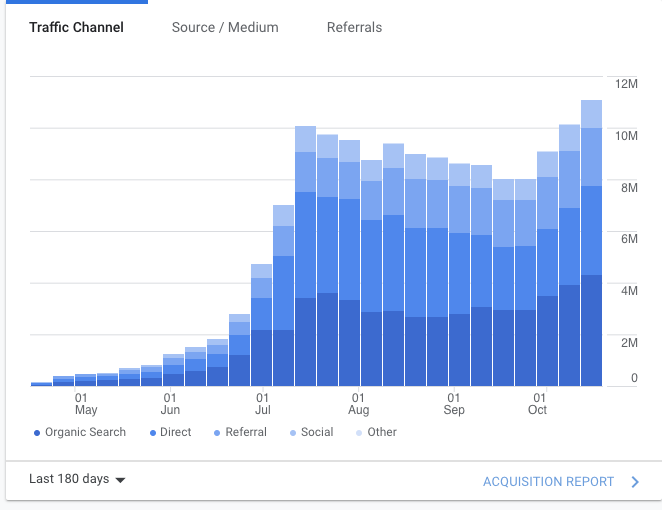Image resolution: width=662 pixels, height=510 pixels.
Task: Open the ACQUISITION REPORT link
Action: pyautogui.click(x=548, y=482)
